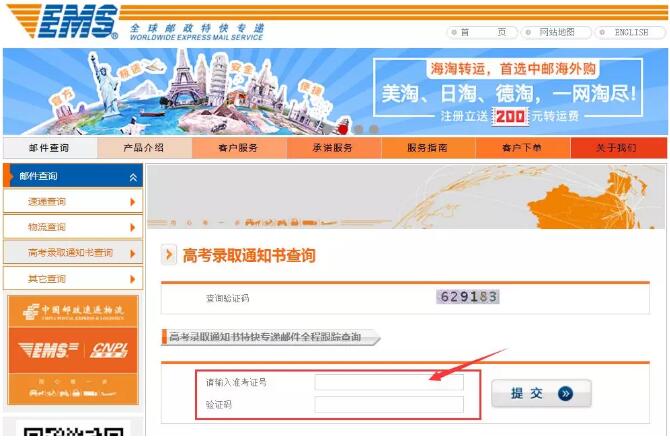Image resolution: width=670 pixels, height=443 pixels.
Task: Switch language with the ENGLISH link
Action: click(x=630, y=32)
